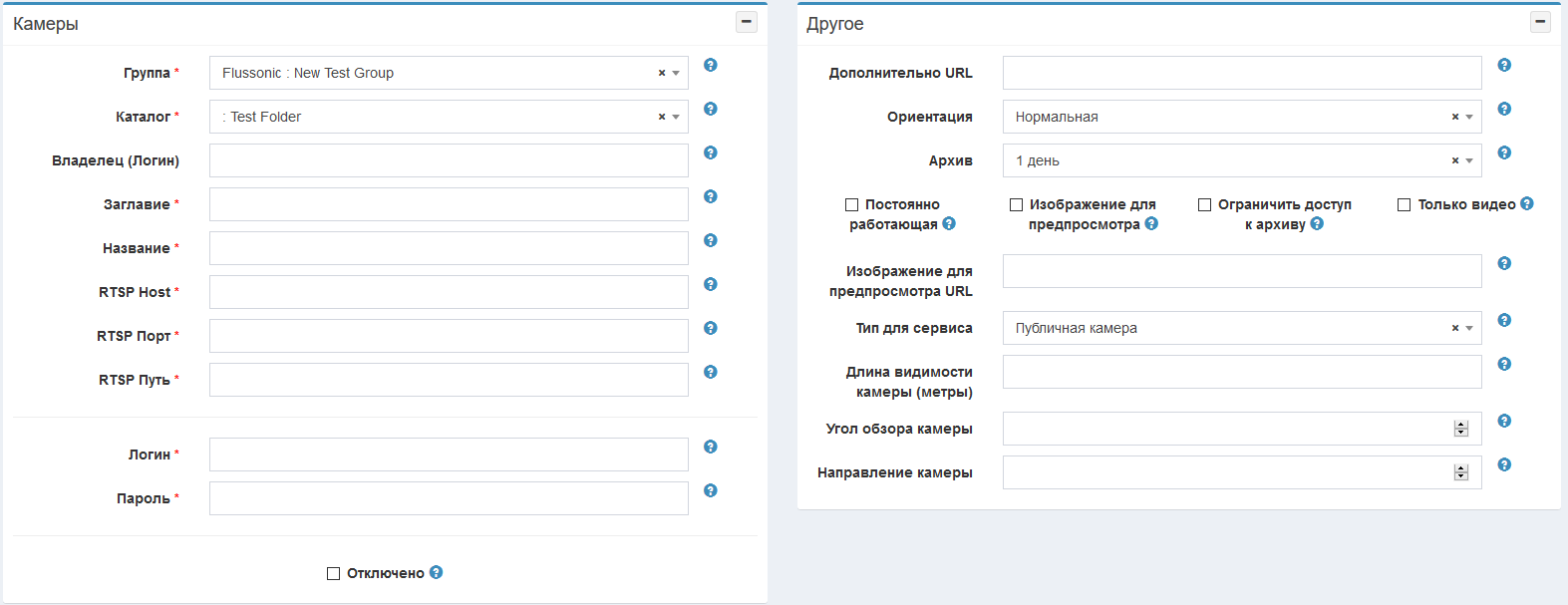Click the help icon next to Группа
Image resolution: width=1568 pixels, height=605 pixels.
(710, 65)
